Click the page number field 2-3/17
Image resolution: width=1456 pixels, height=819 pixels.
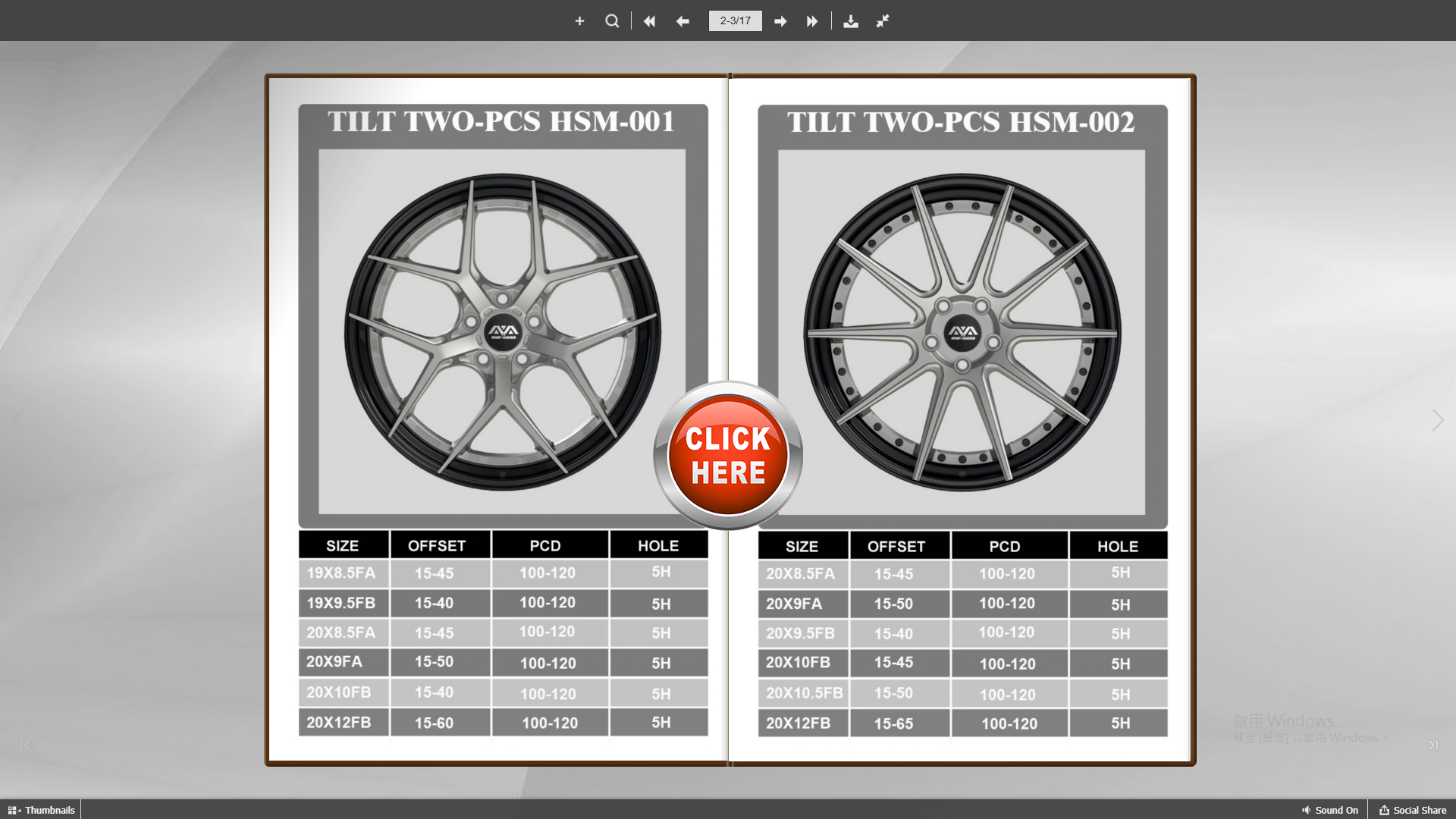[x=735, y=20]
